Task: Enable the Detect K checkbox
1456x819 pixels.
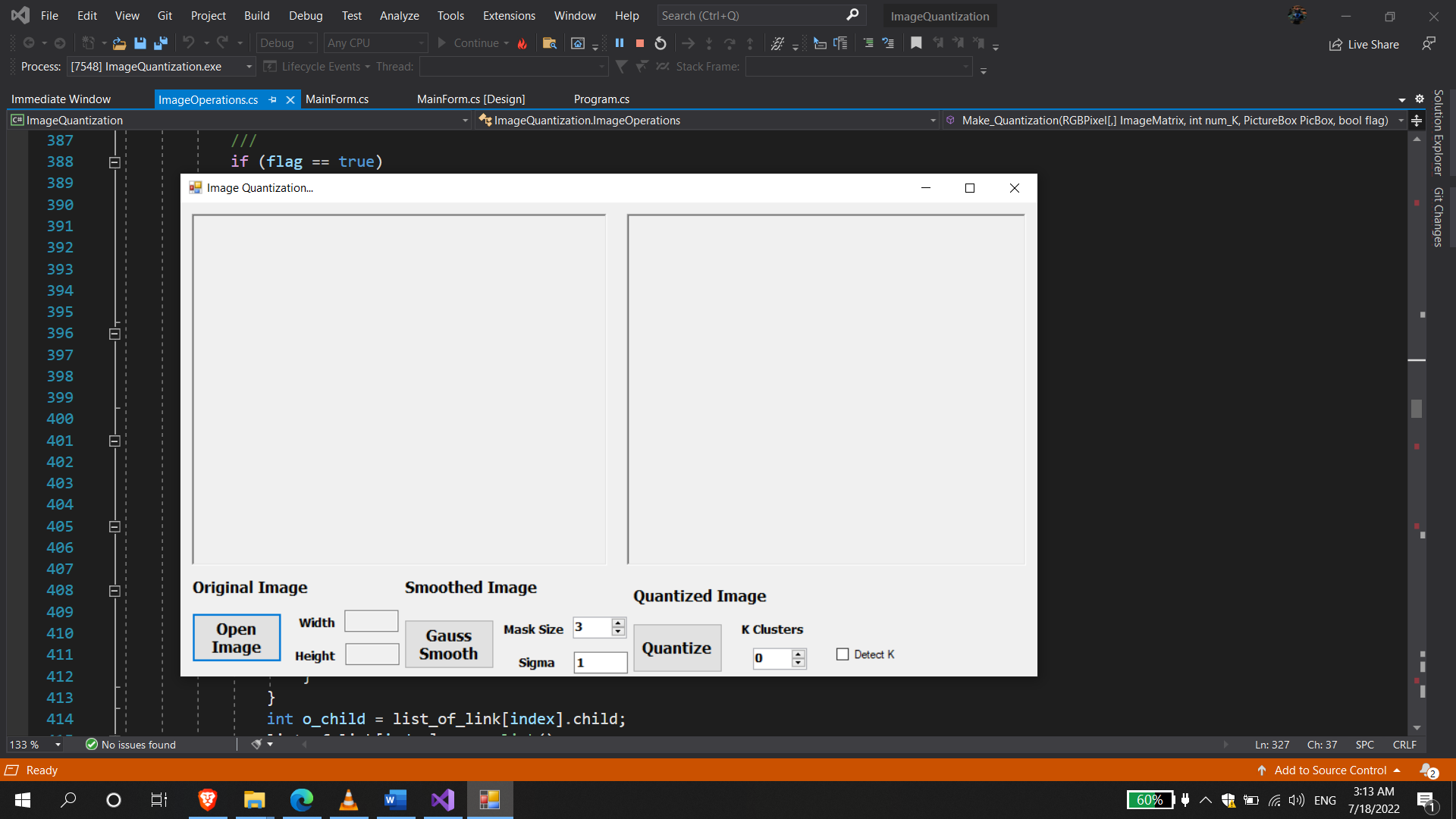Action: [x=843, y=654]
